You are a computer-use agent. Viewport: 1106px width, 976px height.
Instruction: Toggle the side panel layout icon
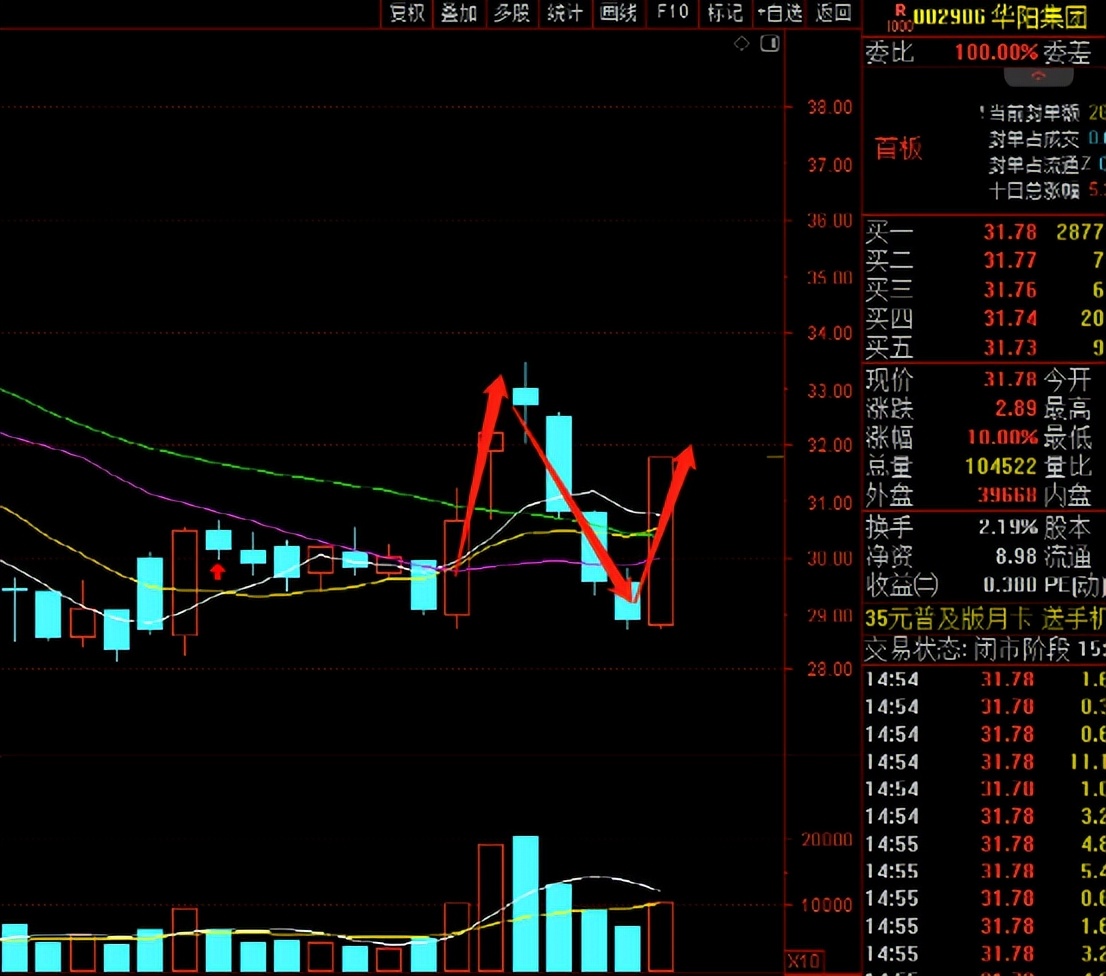(x=770, y=44)
